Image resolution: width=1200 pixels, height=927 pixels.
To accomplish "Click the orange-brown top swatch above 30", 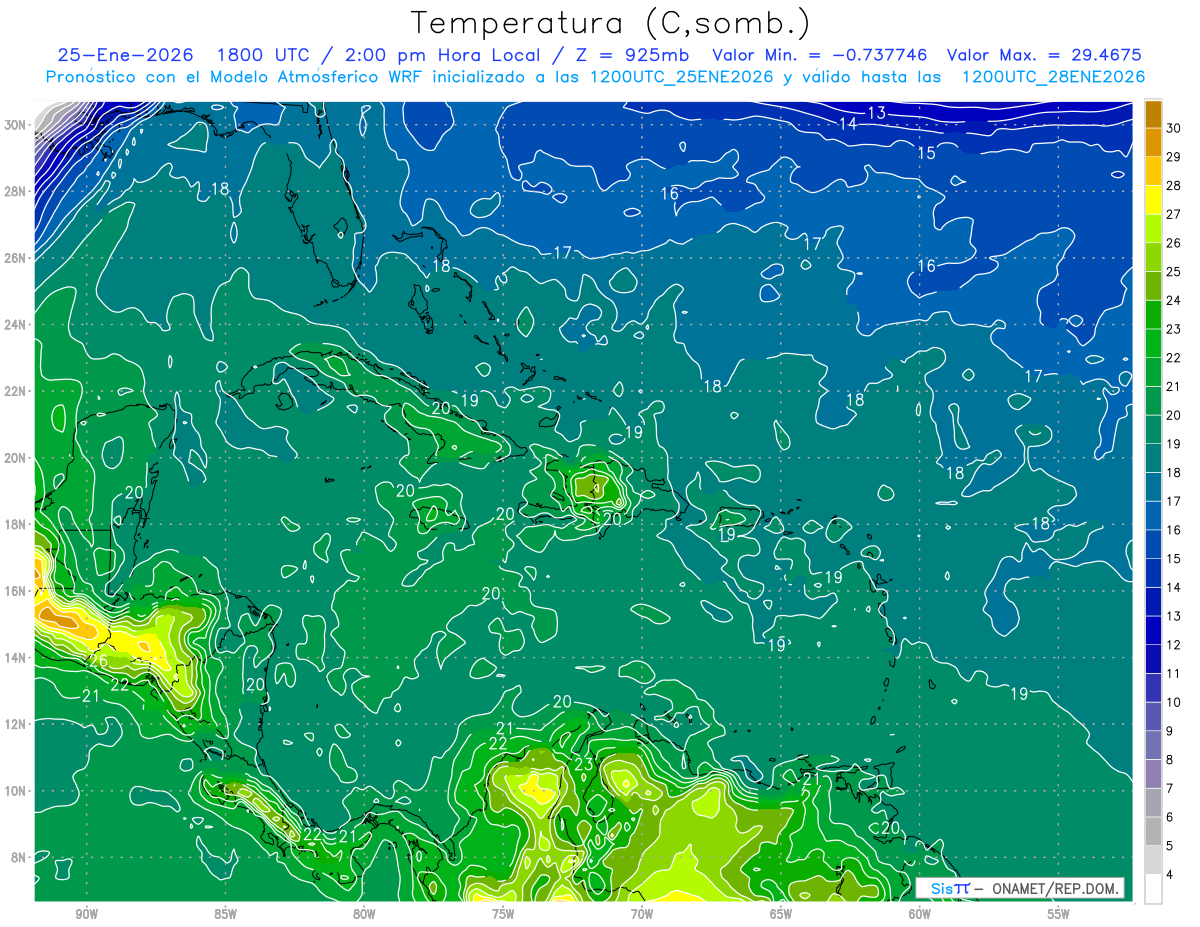I will coord(1153,114).
